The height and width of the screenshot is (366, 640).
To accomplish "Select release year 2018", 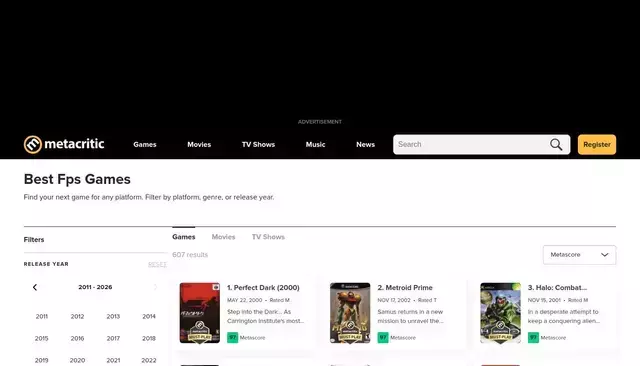I will pyautogui.click(x=149, y=338).
